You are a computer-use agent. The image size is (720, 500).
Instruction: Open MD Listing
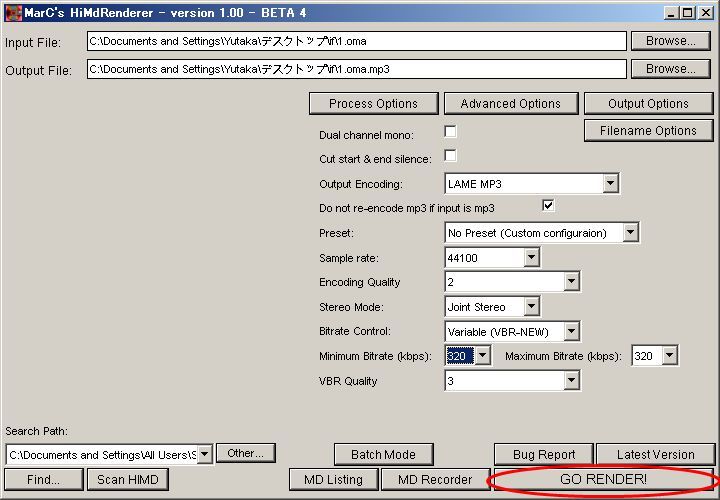click(x=333, y=480)
